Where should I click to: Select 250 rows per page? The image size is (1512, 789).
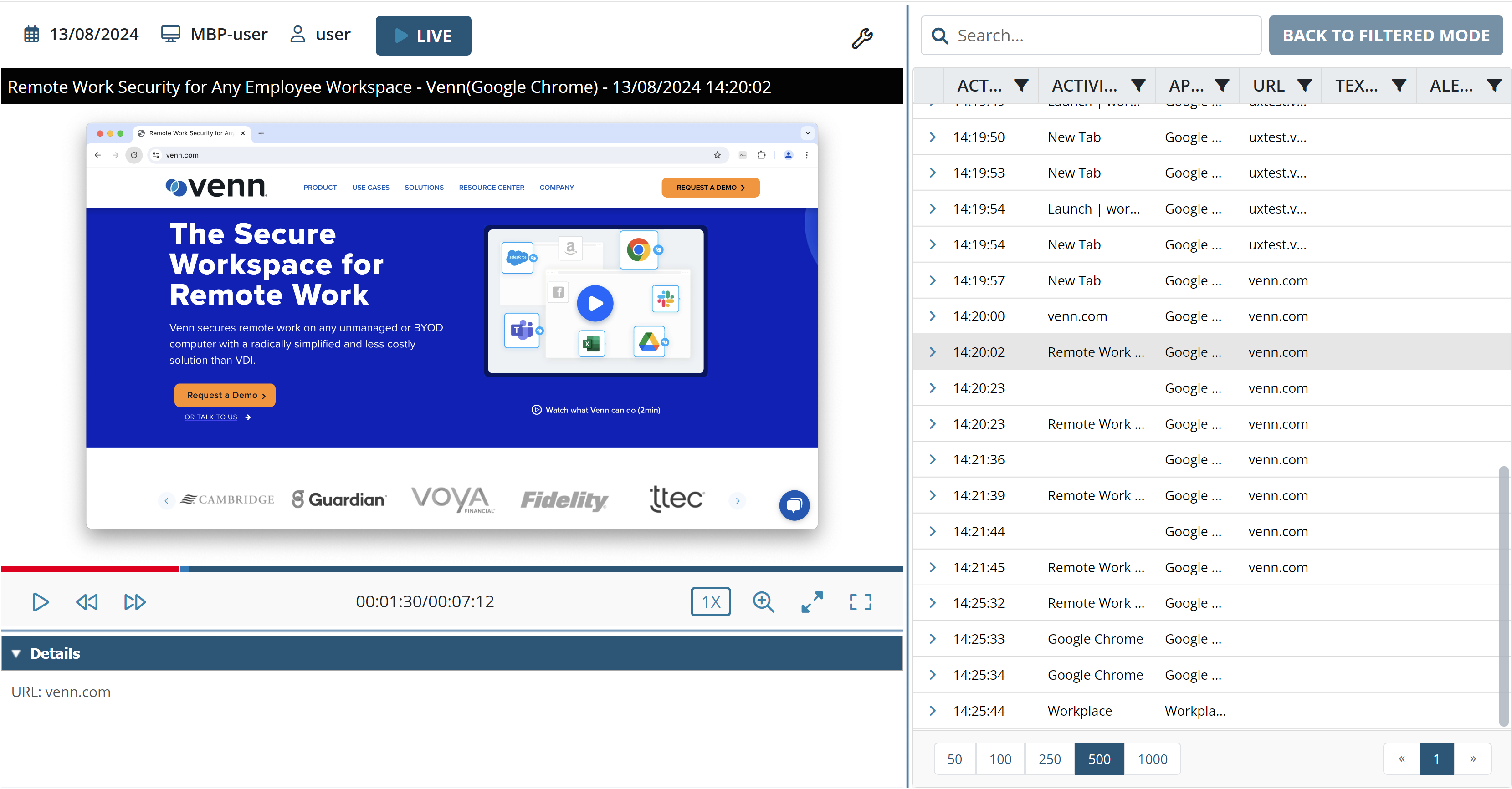click(x=1049, y=759)
